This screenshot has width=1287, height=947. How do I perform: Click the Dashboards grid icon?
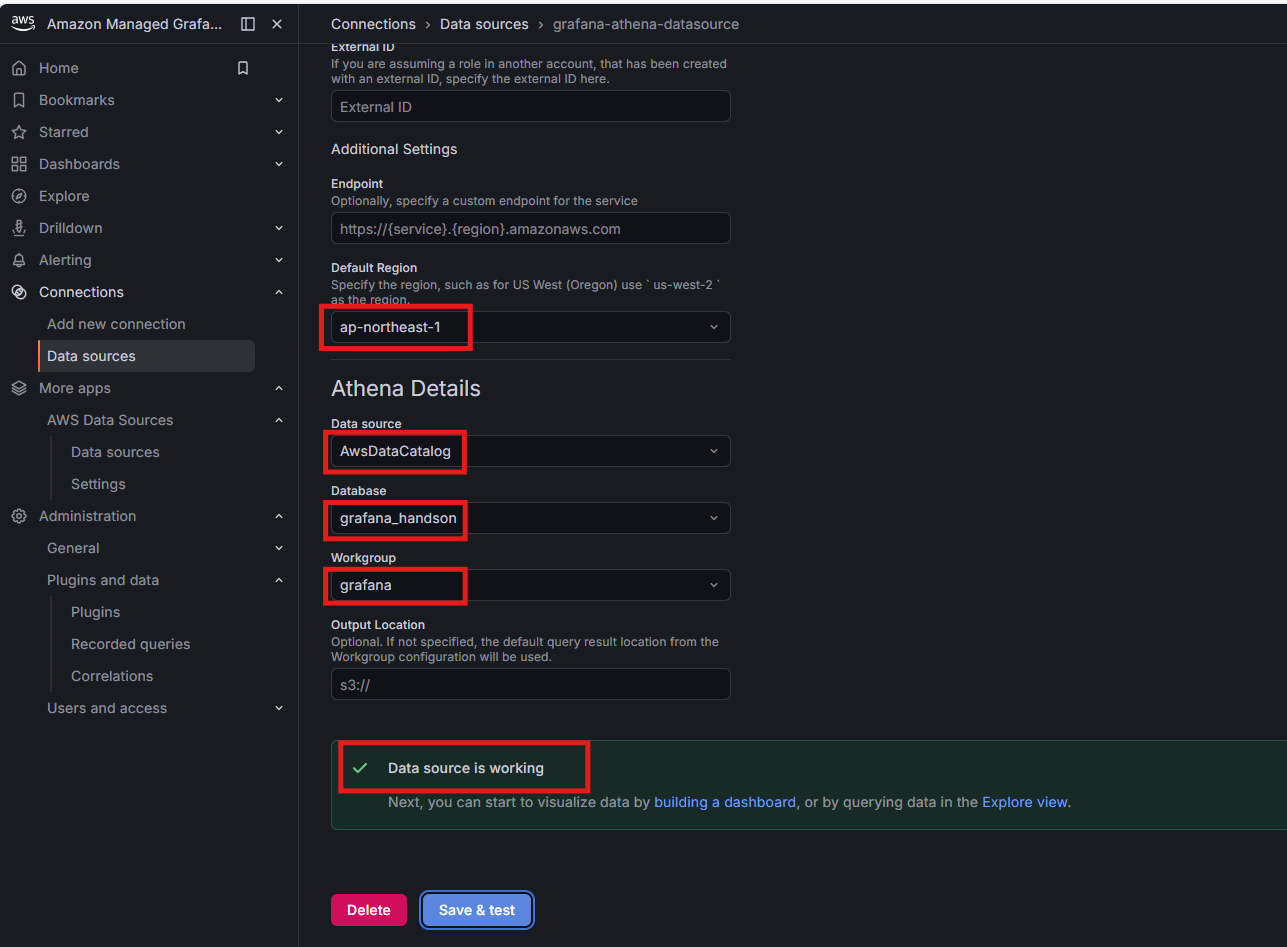tap(19, 164)
